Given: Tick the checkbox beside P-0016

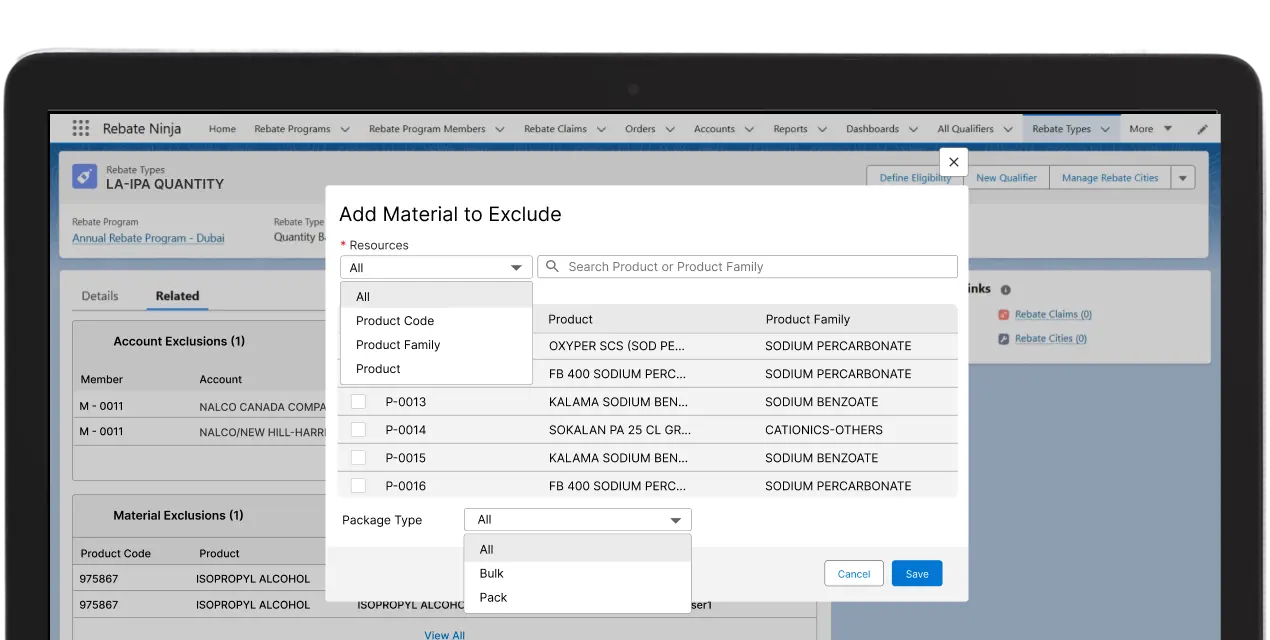Looking at the screenshot, I should click(358, 485).
